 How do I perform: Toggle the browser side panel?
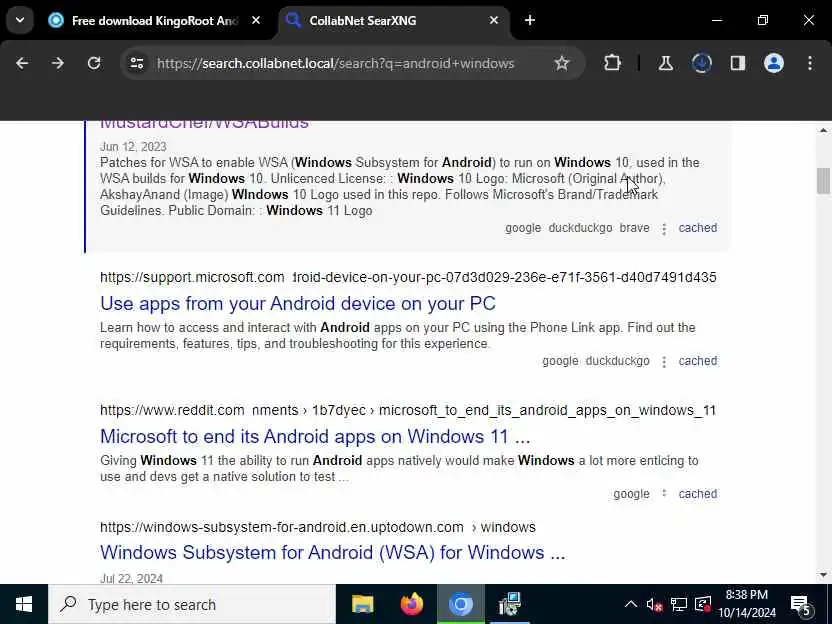[x=738, y=63]
